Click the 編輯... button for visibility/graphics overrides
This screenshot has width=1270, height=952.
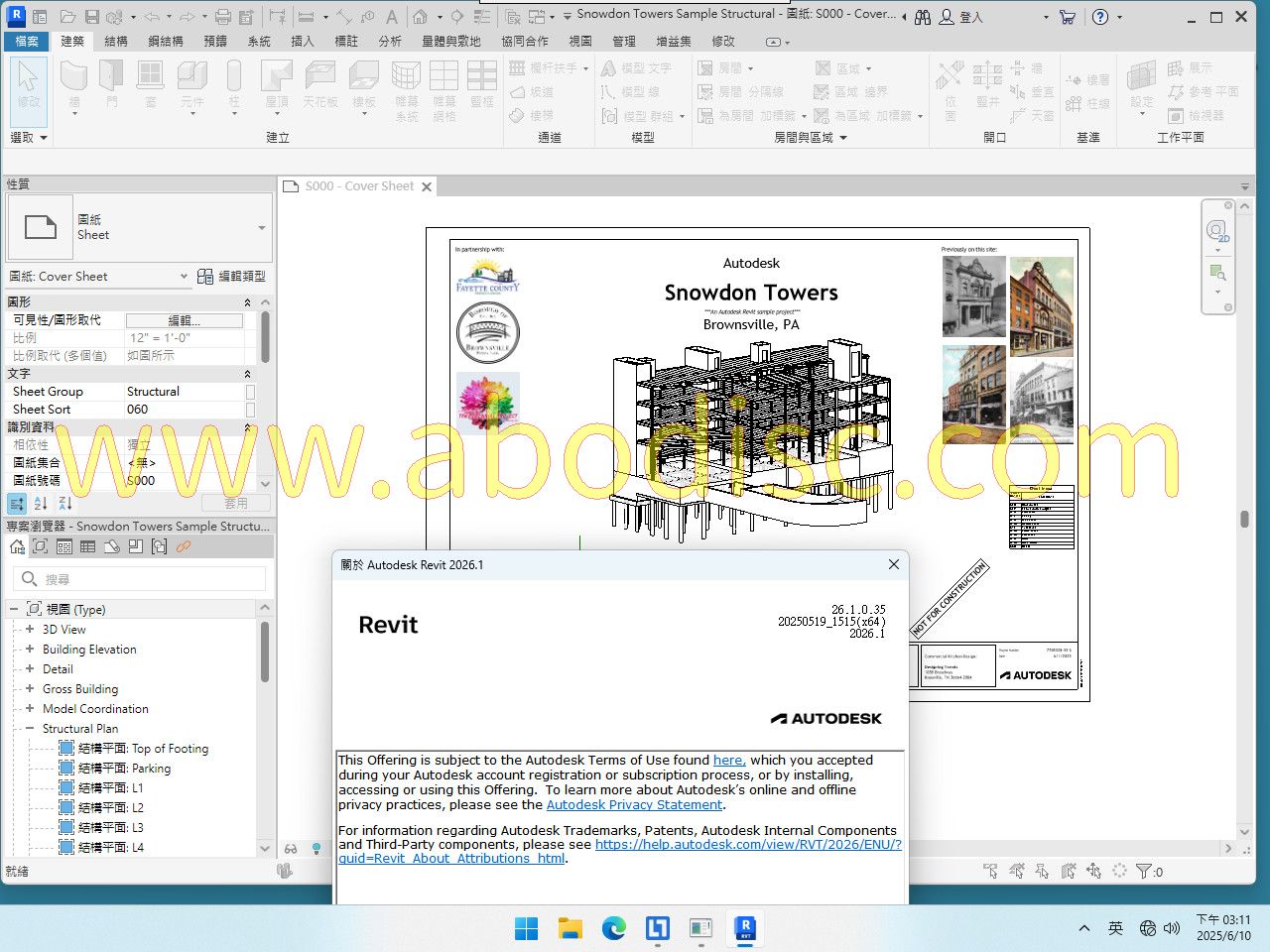(185, 320)
